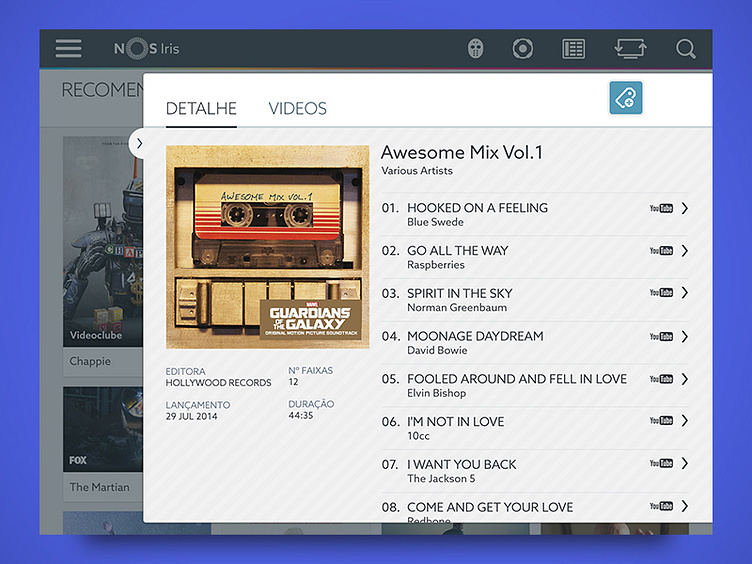Click artist name The Jackson 5
This screenshot has height=564, width=752.
pyautogui.click(x=441, y=478)
